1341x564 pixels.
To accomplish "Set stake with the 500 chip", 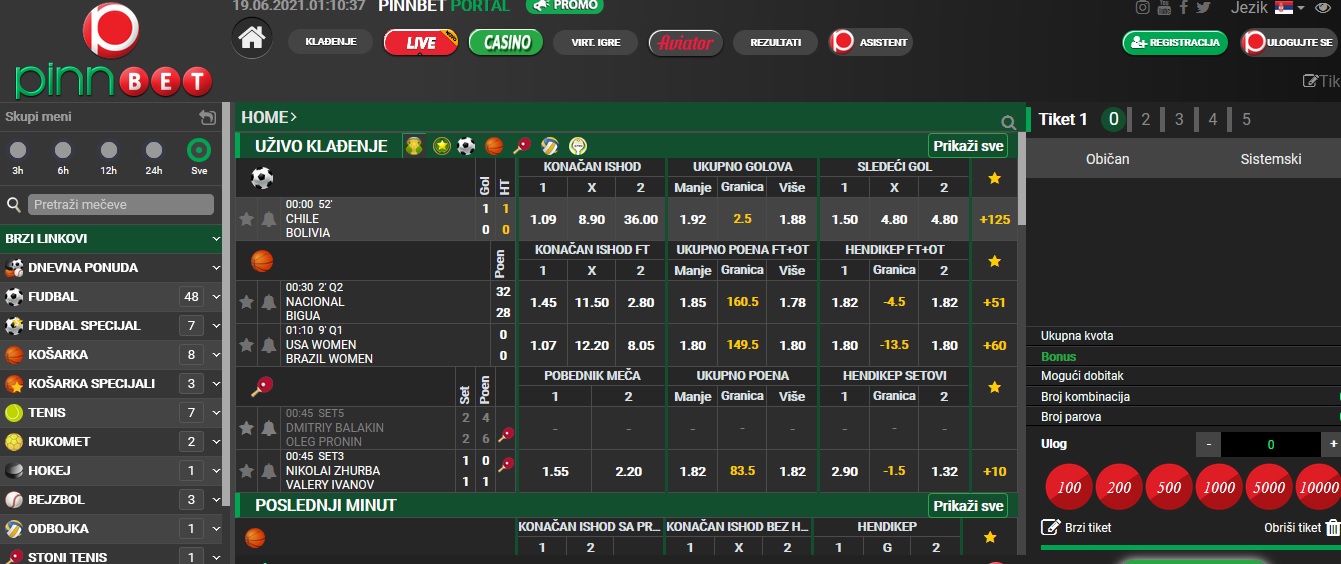I will click(1171, 488).
